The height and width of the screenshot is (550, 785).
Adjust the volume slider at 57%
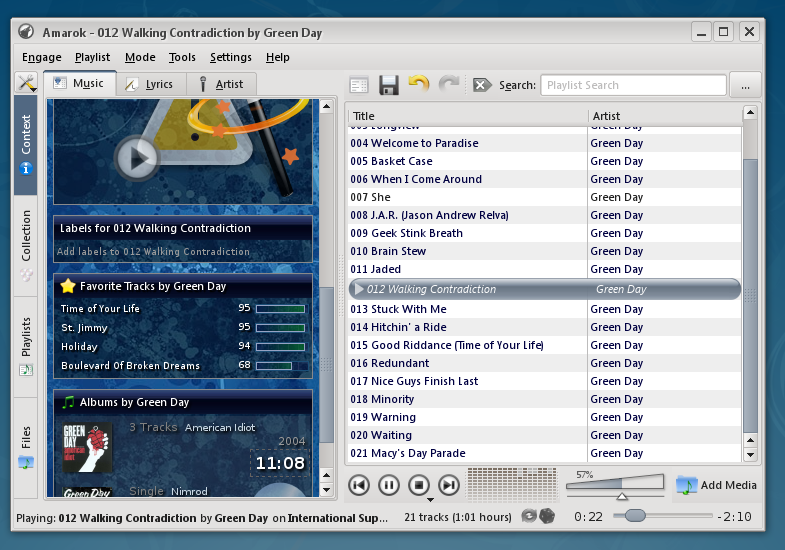click(x=615, y=486)
